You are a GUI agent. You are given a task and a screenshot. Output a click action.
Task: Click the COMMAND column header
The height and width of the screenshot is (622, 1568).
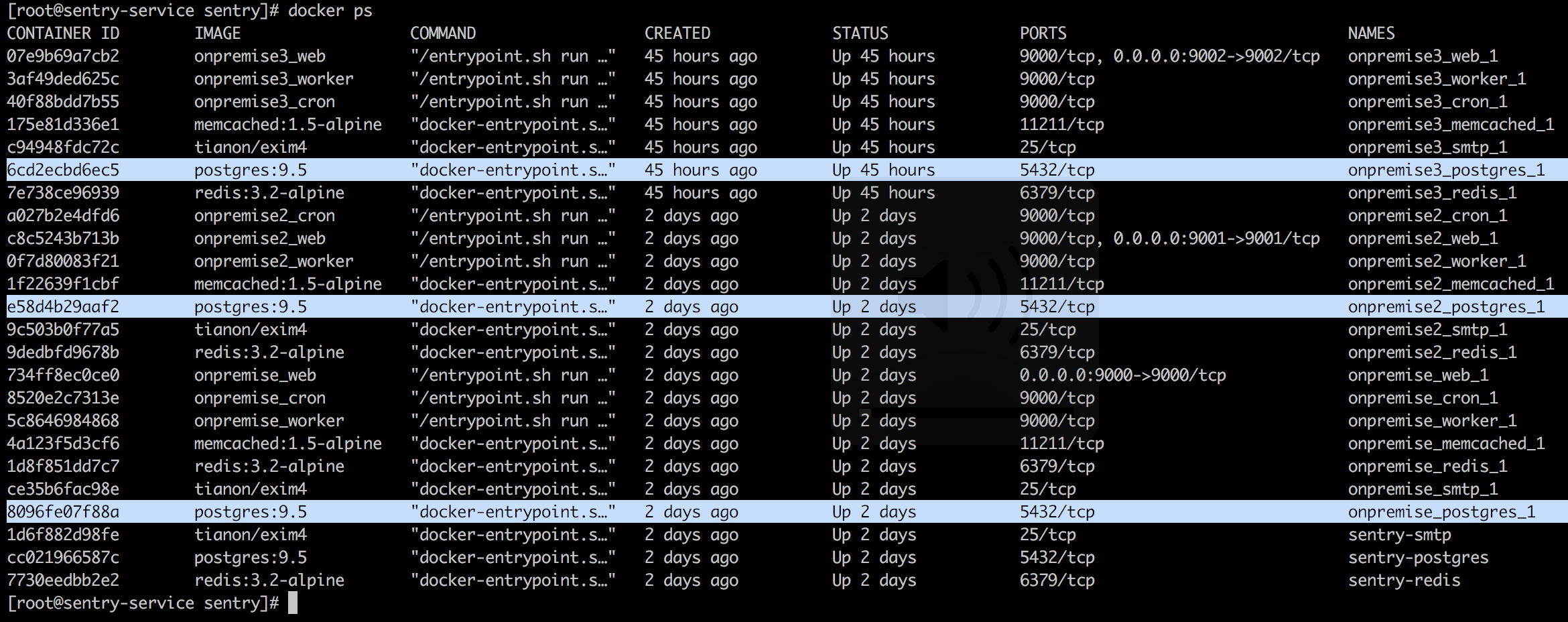tap(443, 34)
